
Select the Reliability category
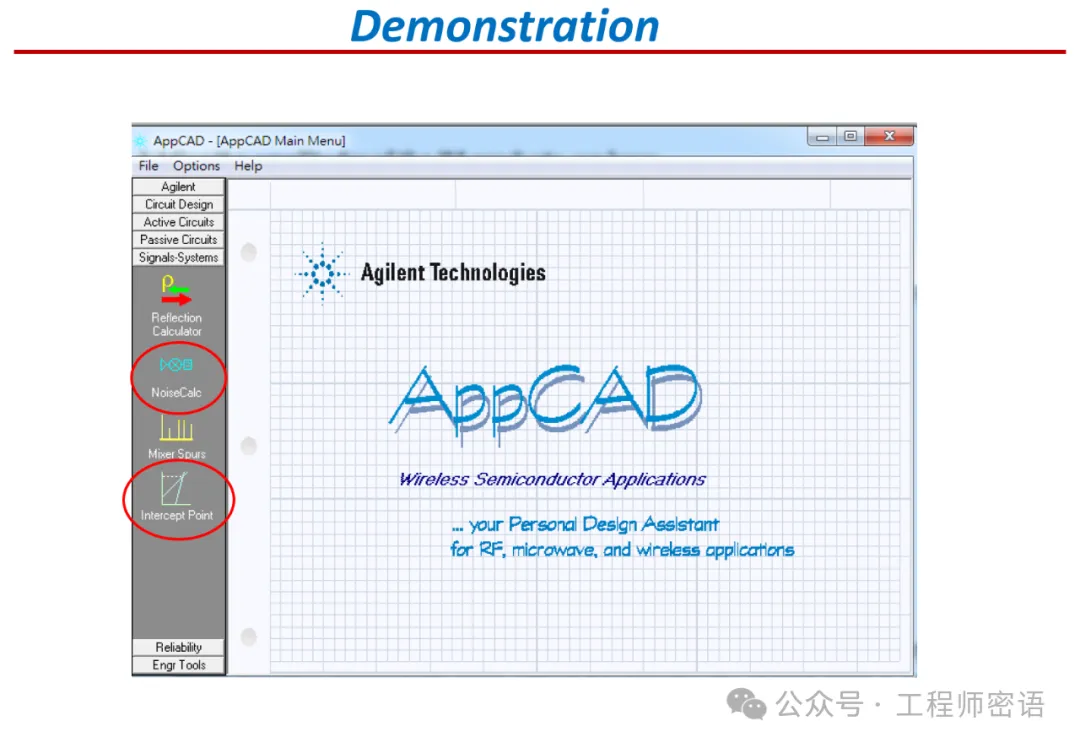[x=178, y=647]
